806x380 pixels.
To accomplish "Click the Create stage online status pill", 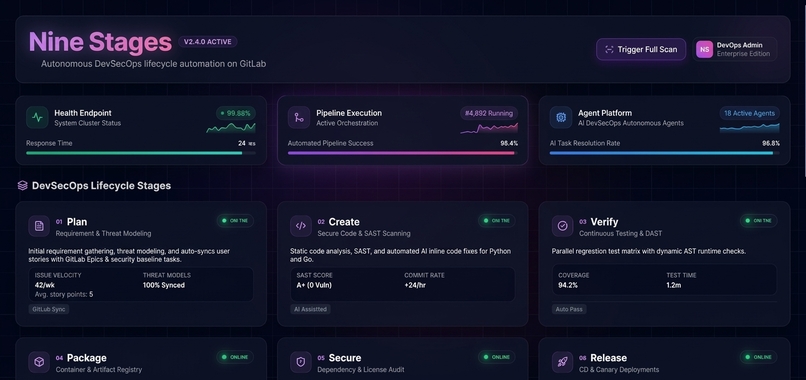I will coord(497,221).
